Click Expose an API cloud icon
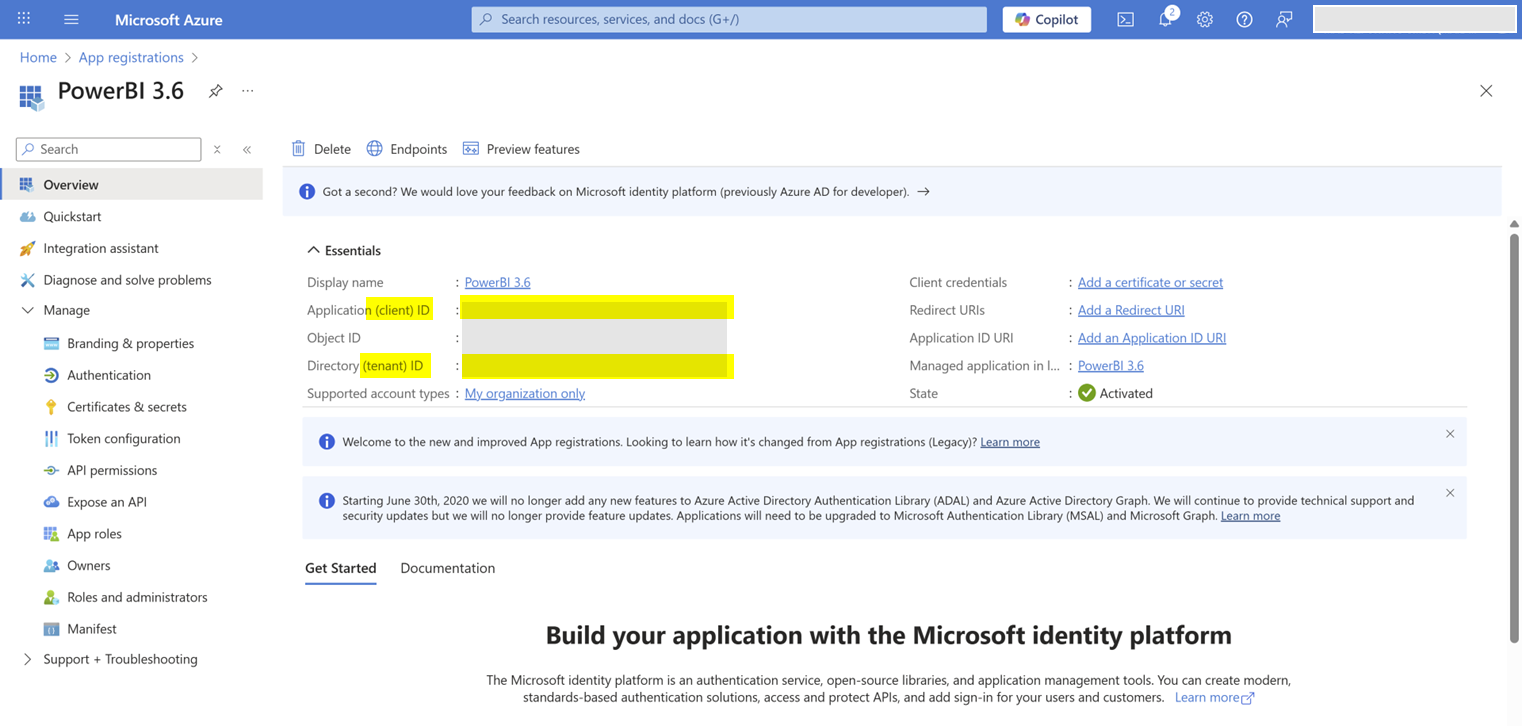The width and height of the screenshot is (1522, 726). pos(51,502)
